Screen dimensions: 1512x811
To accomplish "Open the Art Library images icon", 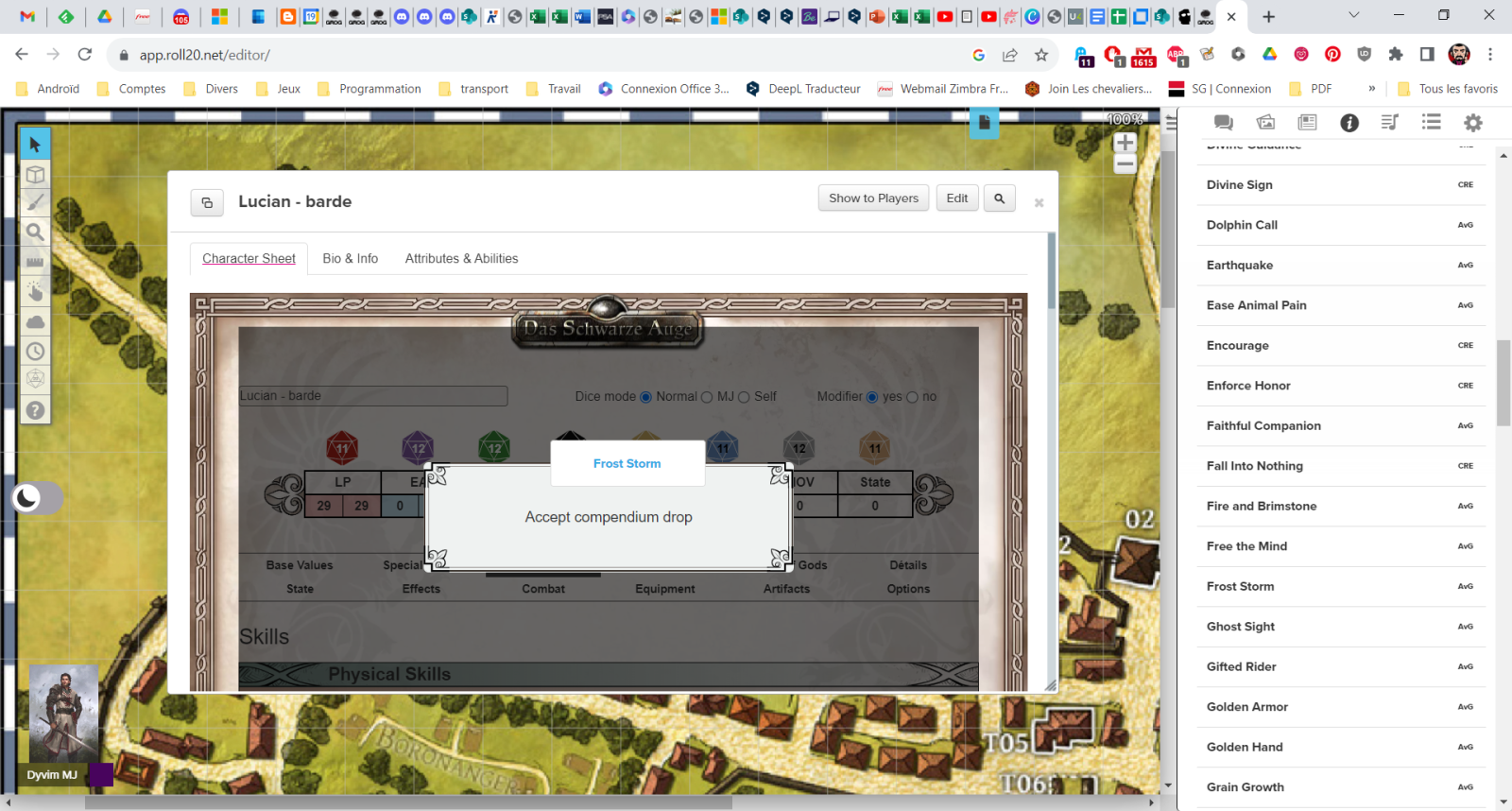I will point(1265,122).
